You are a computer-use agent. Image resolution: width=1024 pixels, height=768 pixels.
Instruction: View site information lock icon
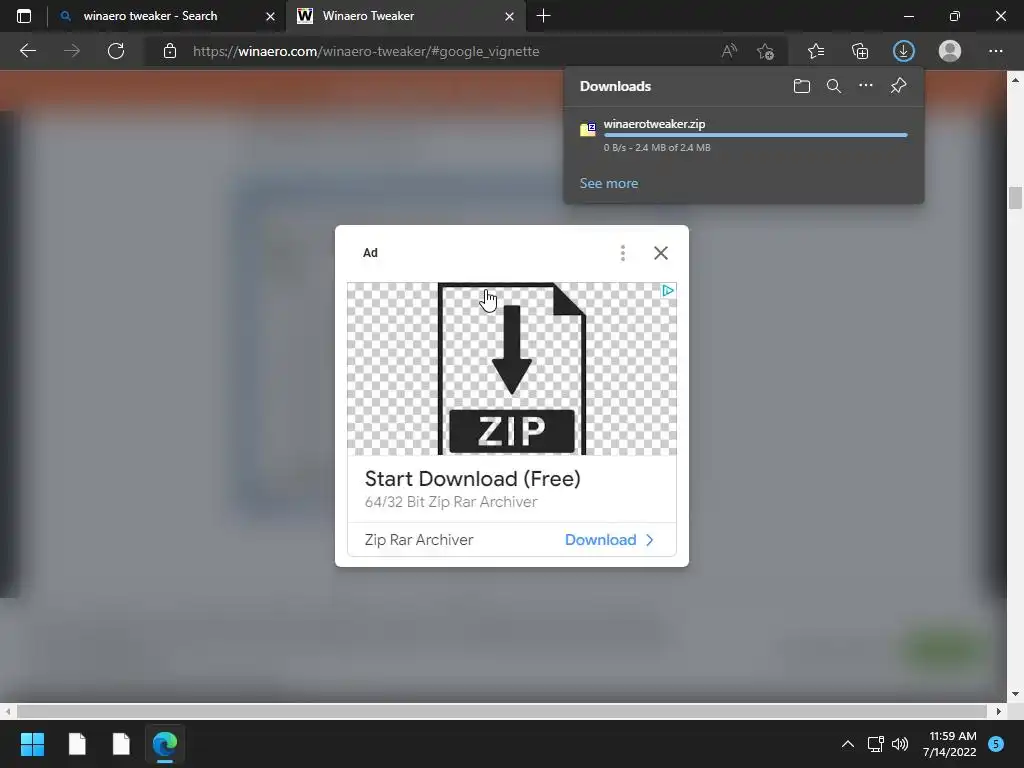point(170,51)
